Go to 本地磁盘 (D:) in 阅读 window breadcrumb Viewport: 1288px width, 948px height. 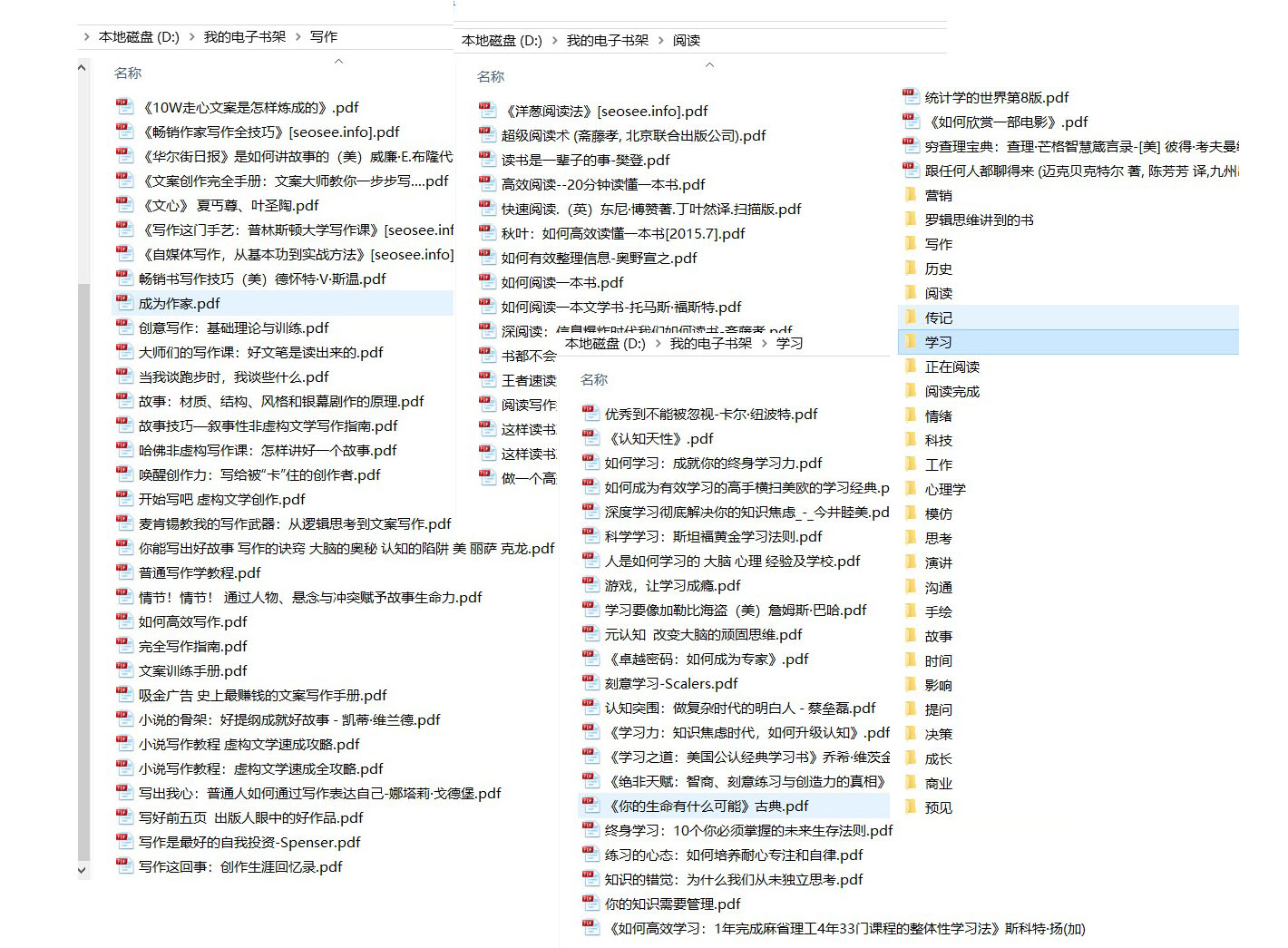[502, 41]
